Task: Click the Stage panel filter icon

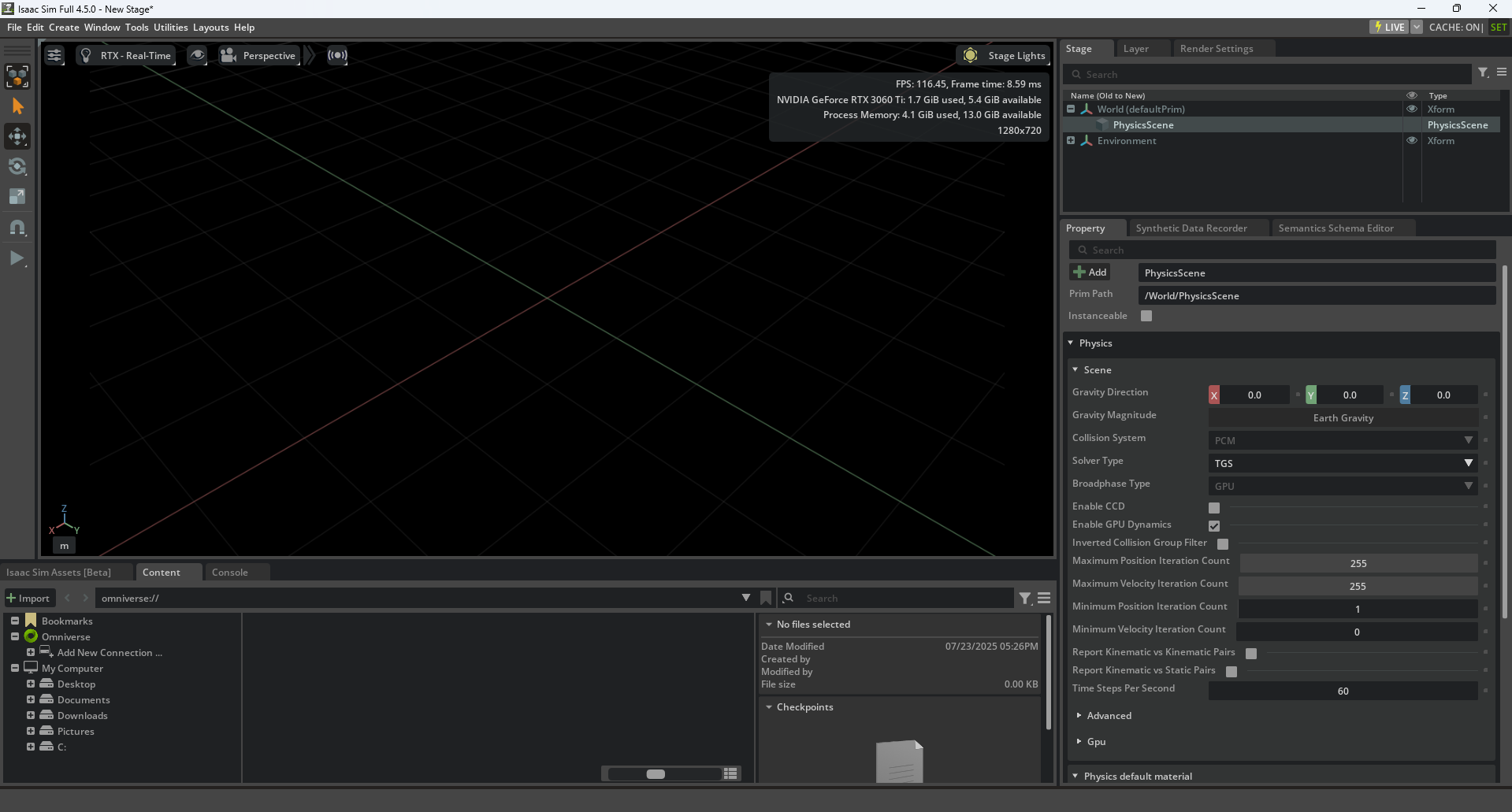Action: click(1483, 72)
